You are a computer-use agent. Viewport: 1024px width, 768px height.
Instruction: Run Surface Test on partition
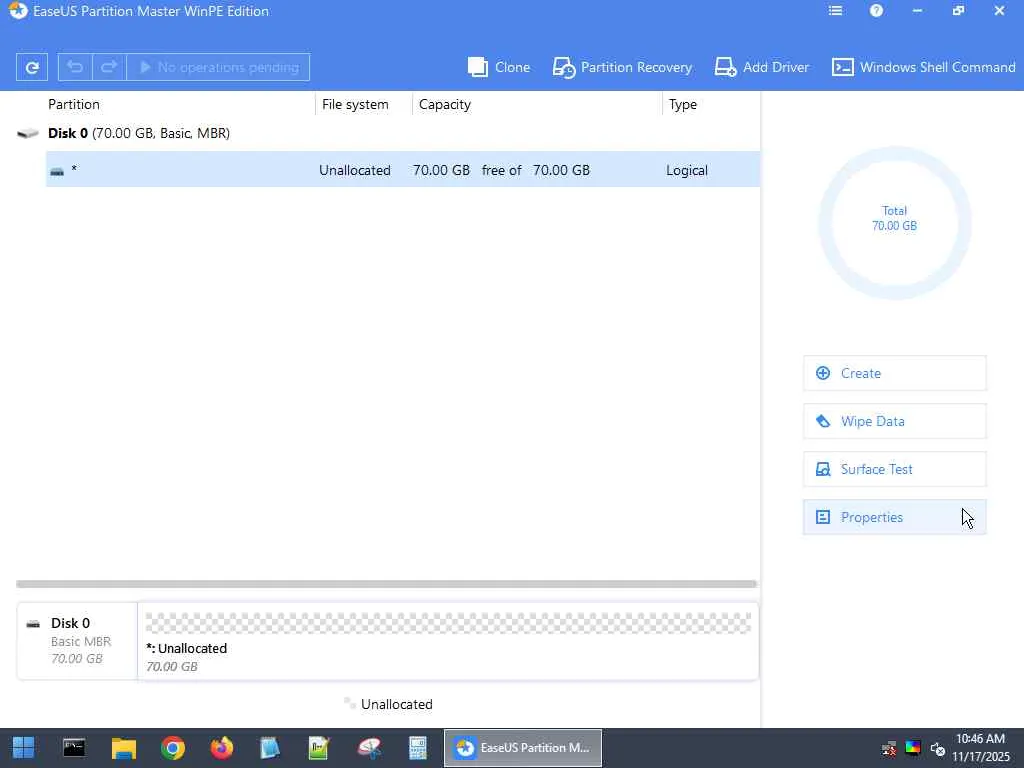point(895,469)
